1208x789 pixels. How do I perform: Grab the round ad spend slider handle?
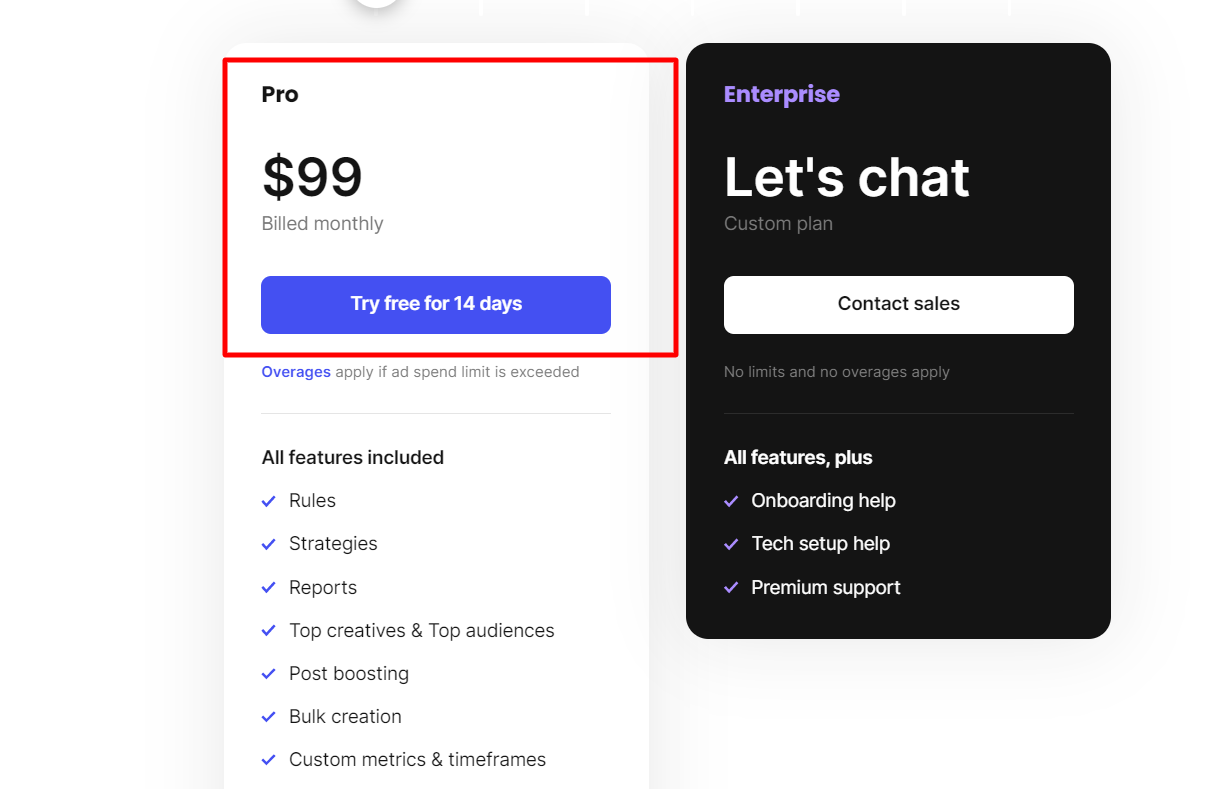pyautogui.click(x=377, y=2)
